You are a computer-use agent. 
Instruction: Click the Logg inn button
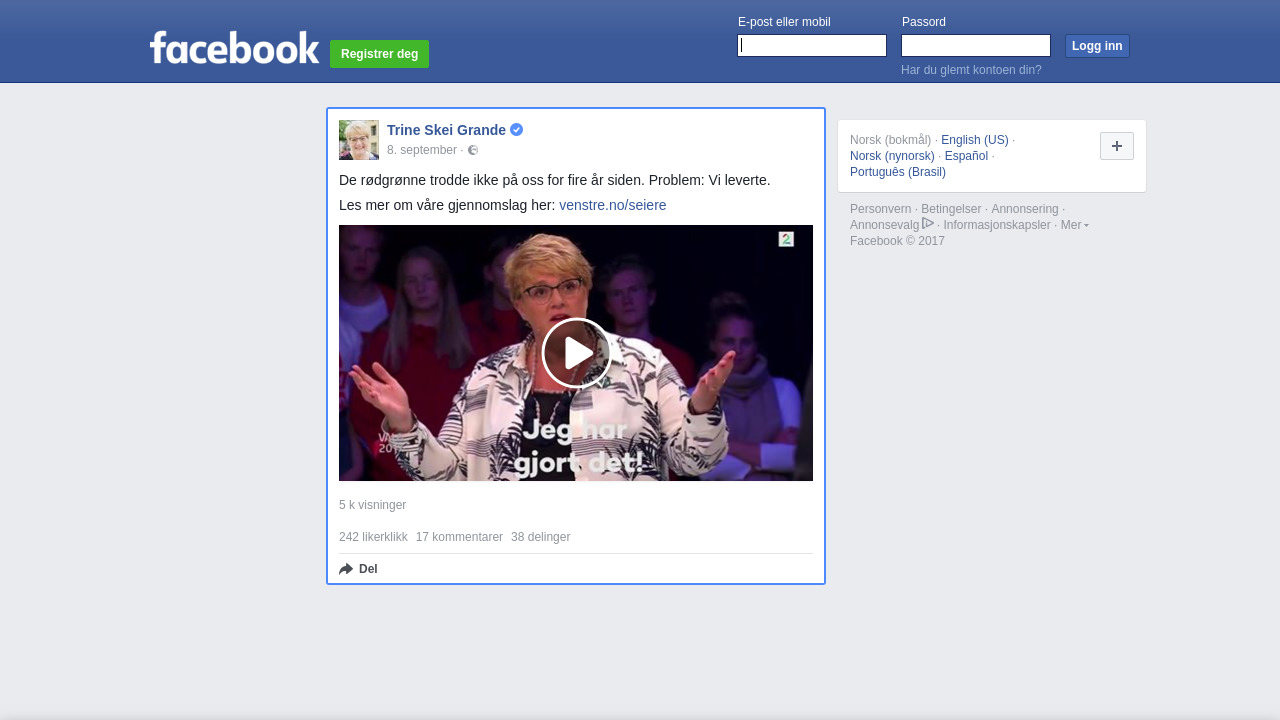click(x=1097, y=46)
